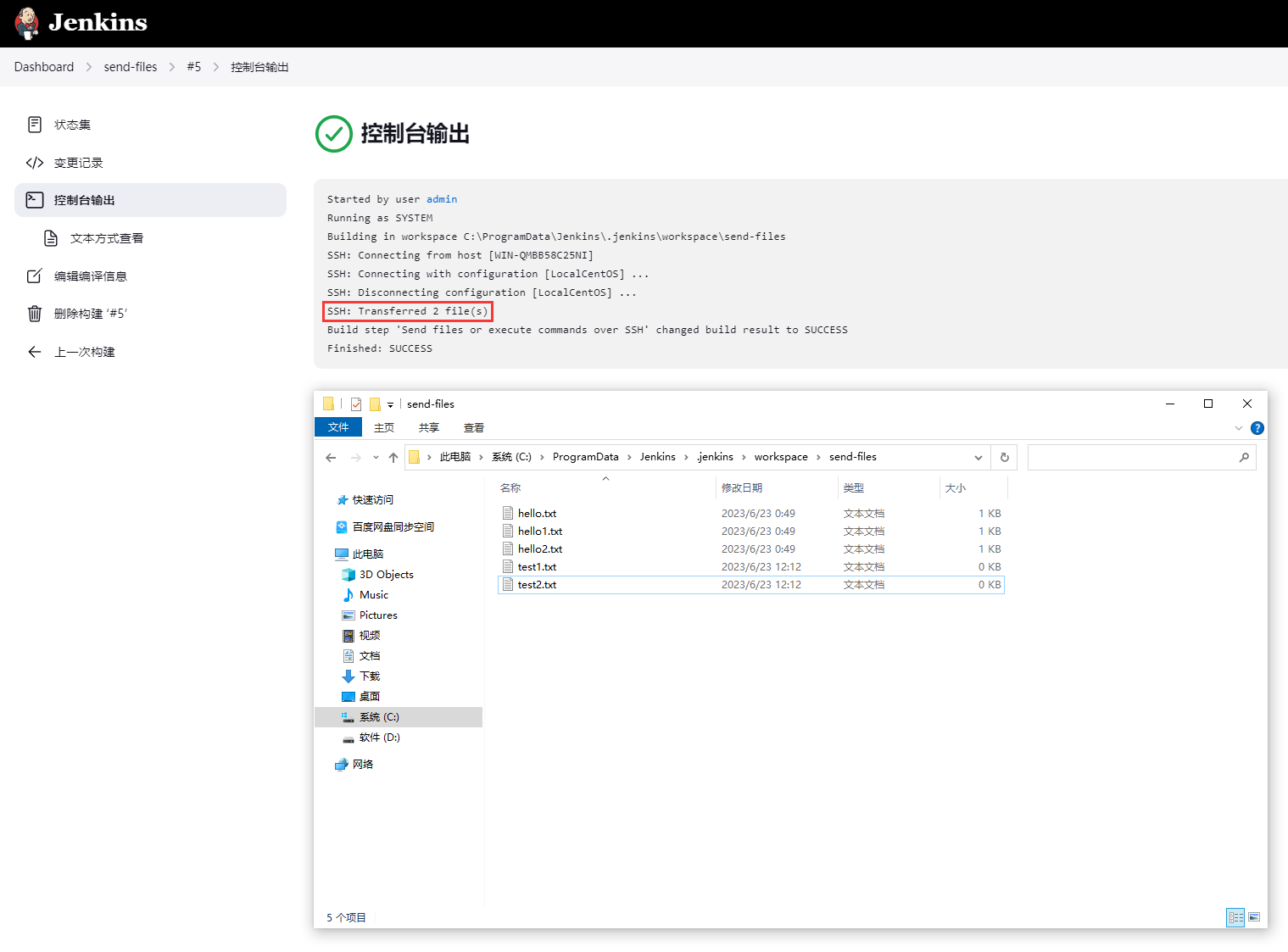This screenshot has width=1288, height=952.
Task: Click the 变更记录 code icon in sidebar
Action: 35,162
